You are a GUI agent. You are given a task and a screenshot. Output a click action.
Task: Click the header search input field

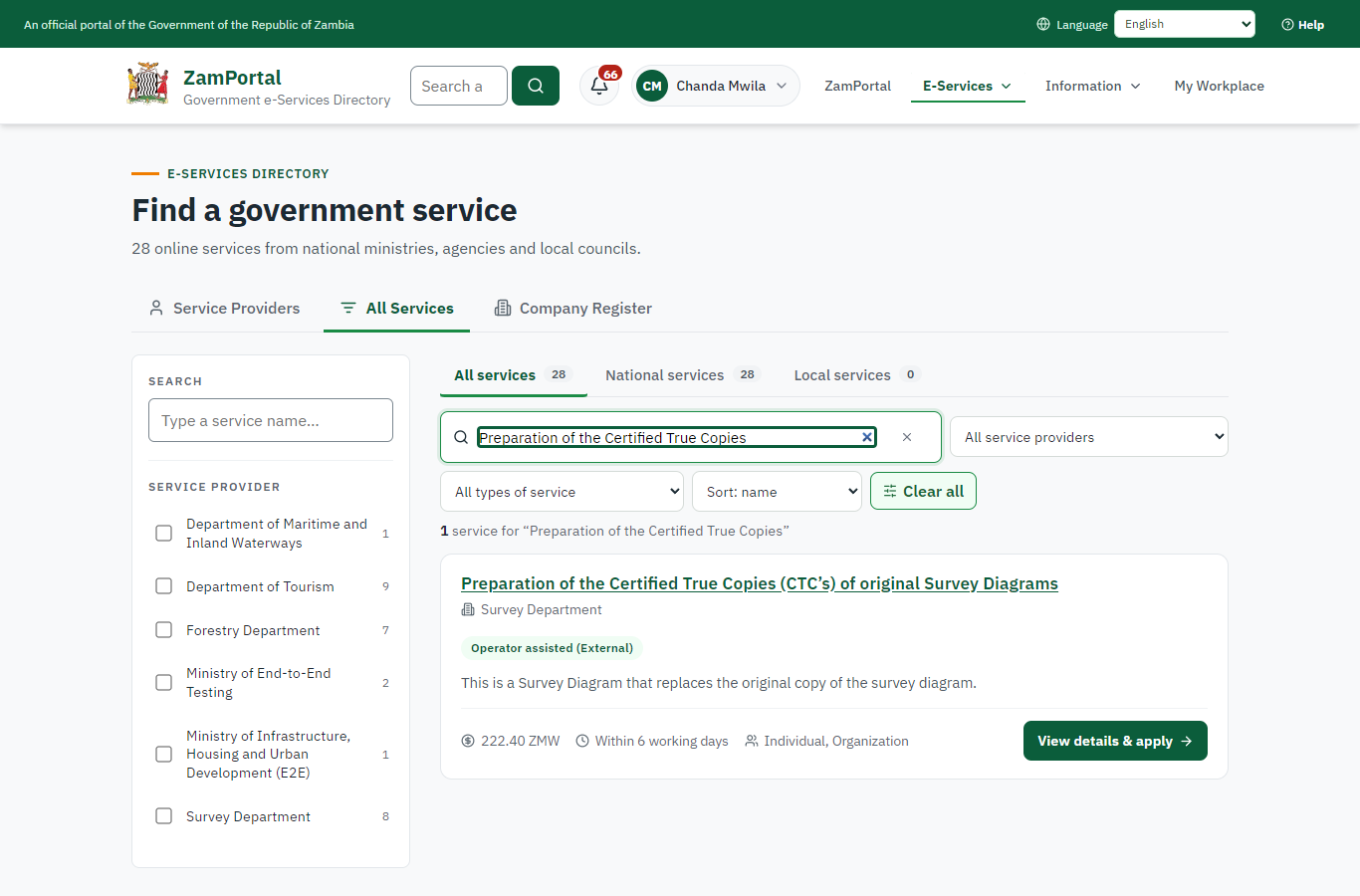click(x=459, y=86)
